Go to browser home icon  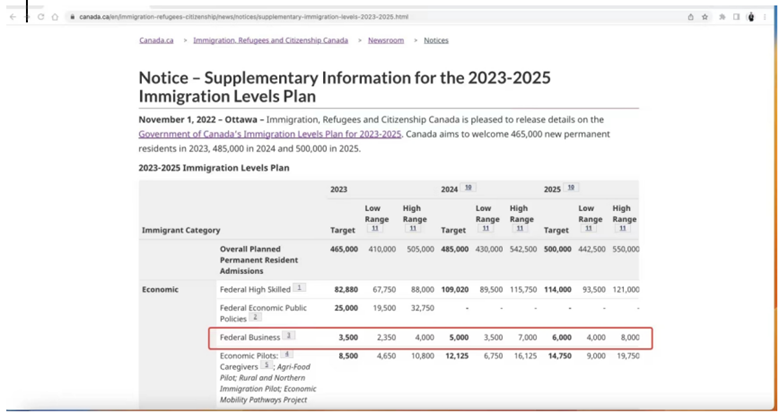coord(55,17)
